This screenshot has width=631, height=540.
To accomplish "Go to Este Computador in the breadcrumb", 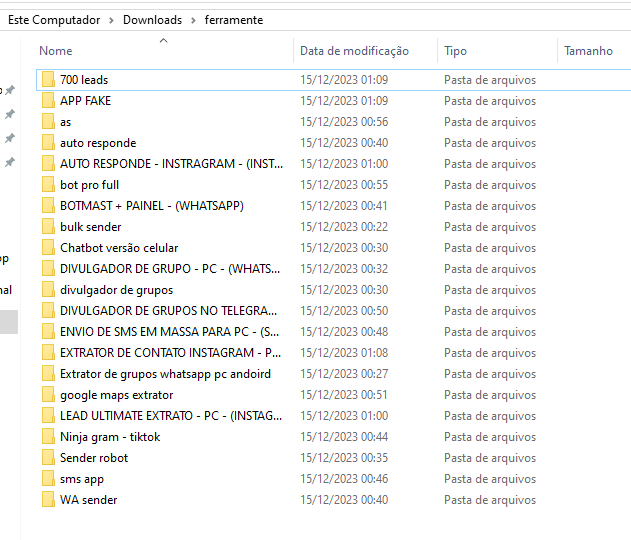I will [54, 20].
